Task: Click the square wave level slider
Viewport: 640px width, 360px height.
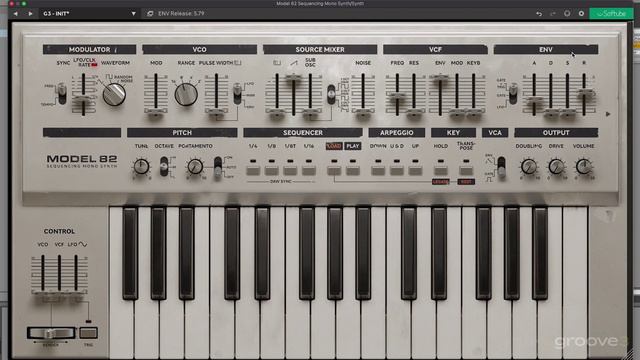Action: click(x=277, y=112)
